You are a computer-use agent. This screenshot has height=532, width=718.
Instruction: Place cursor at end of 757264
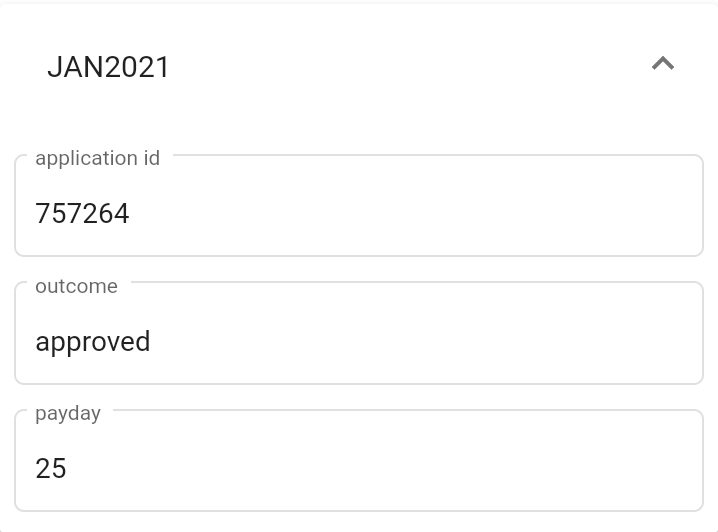[131, 214]
